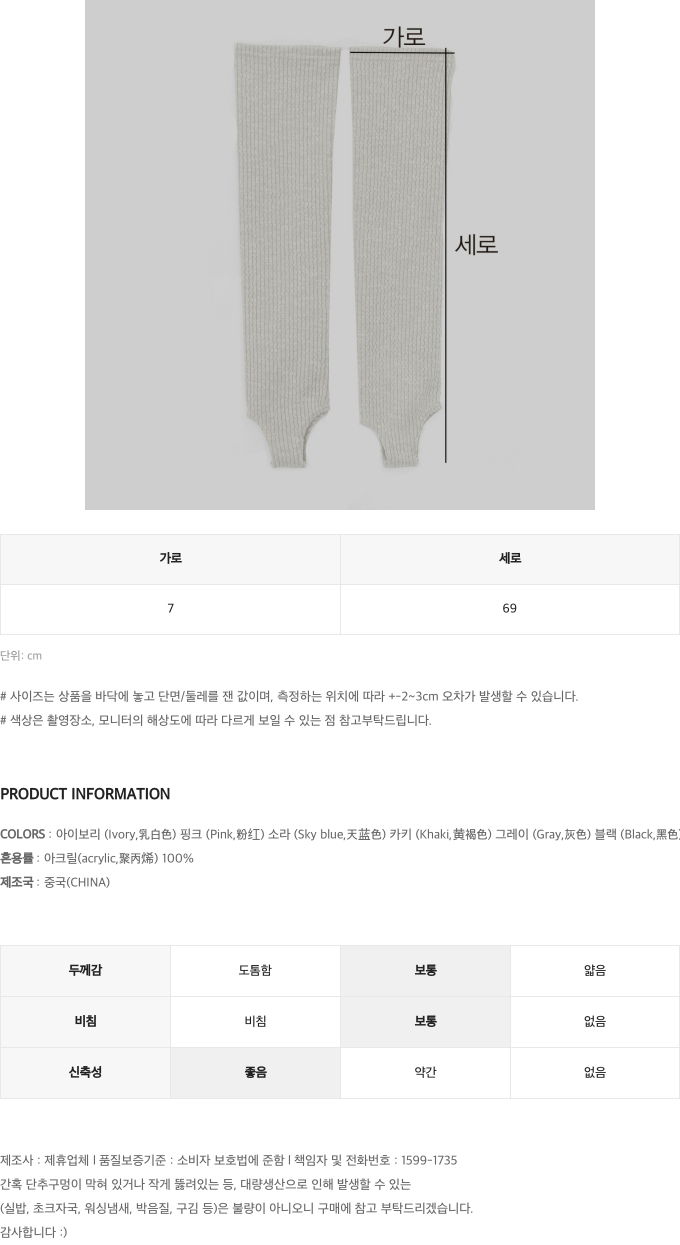Select 얇음 in the thickness row

click(x=595, y=970)
